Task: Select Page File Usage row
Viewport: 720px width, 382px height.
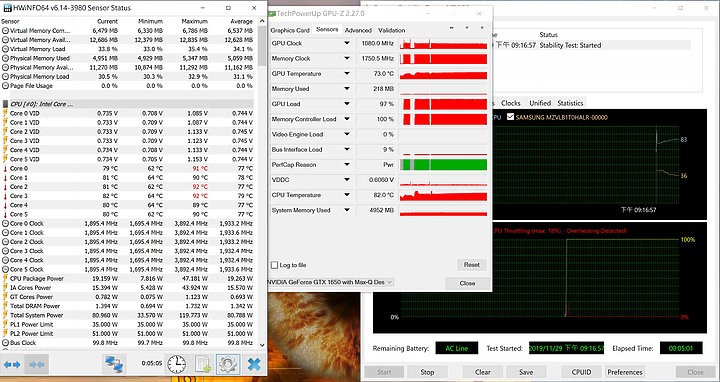Action: coord(127,86)
